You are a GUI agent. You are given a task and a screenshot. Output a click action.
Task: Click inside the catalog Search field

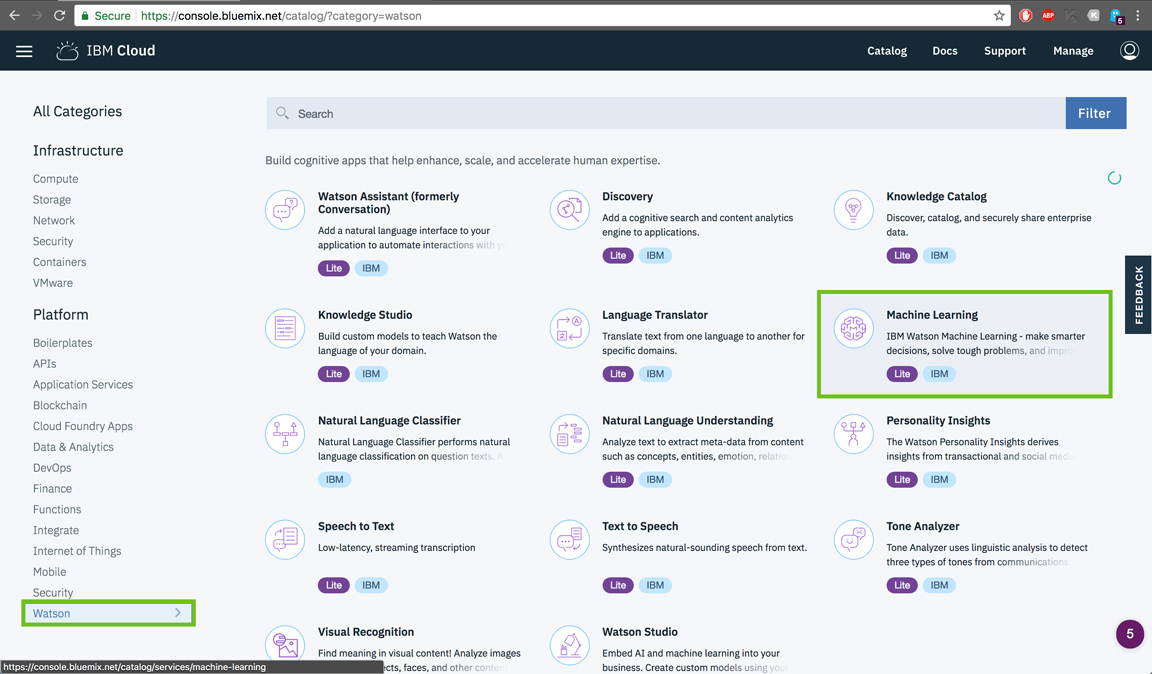coord(666,113)
